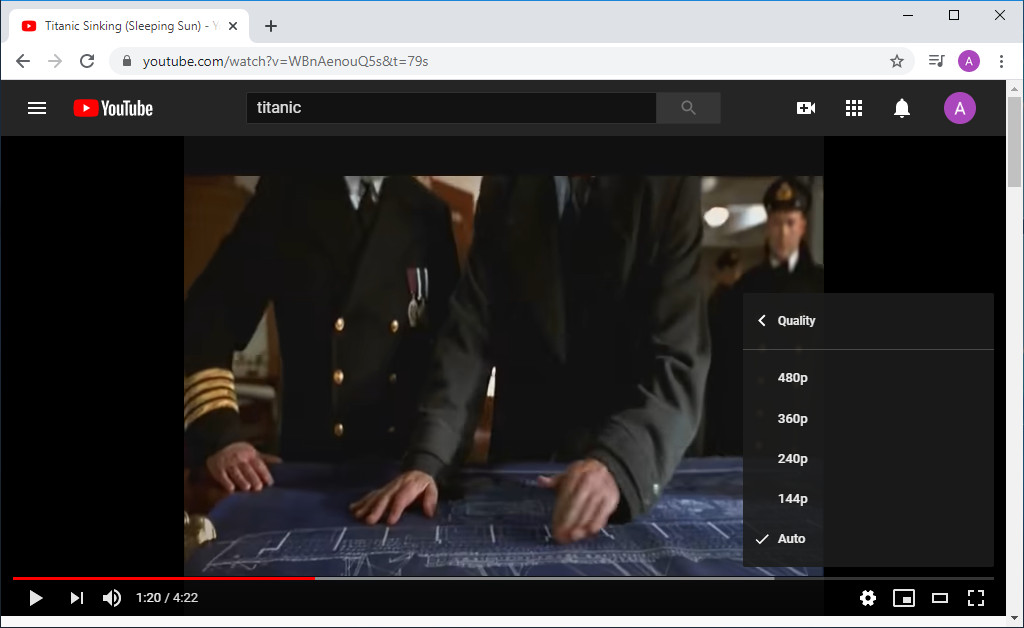
Task: Select the Titanic Sinking (Sleeping Sun) tab
Action: point(129,26)
